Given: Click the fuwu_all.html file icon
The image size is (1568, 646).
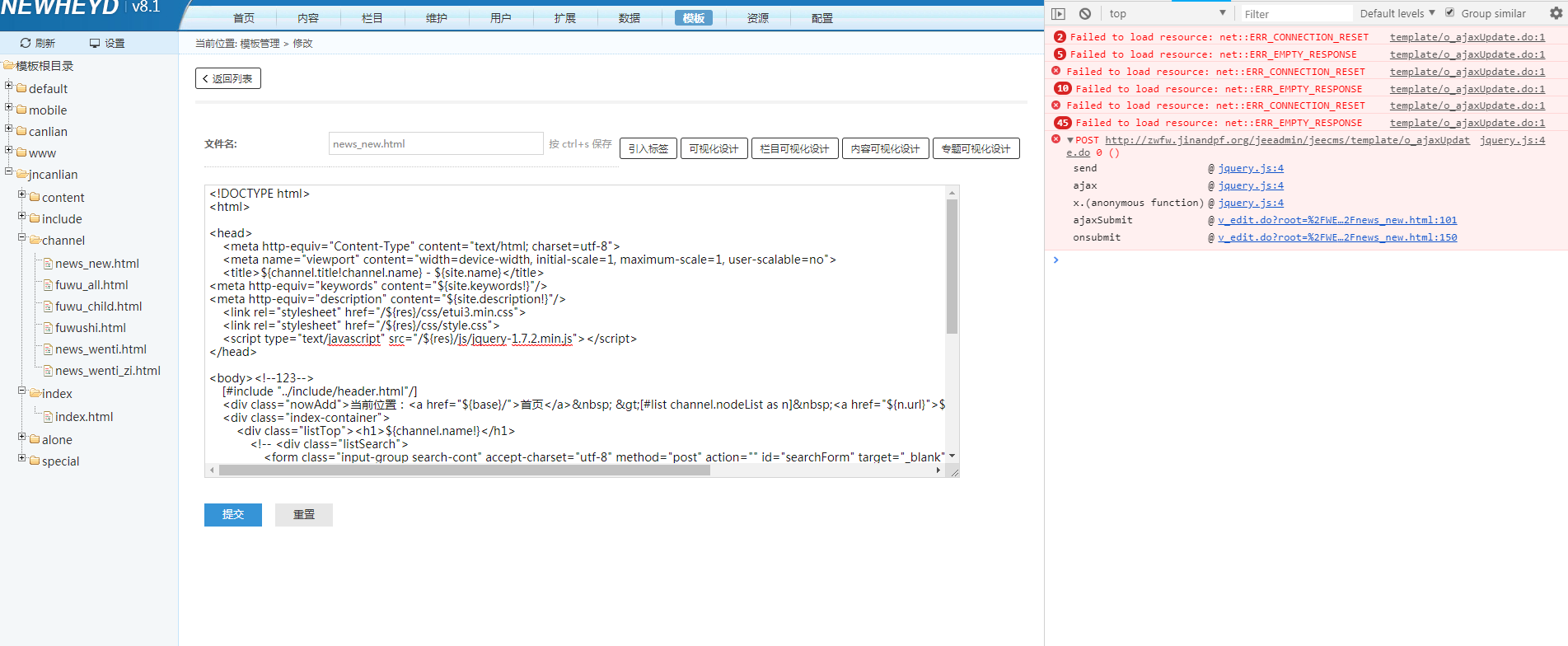Looking at the screenshot, I should click(48, 285).
